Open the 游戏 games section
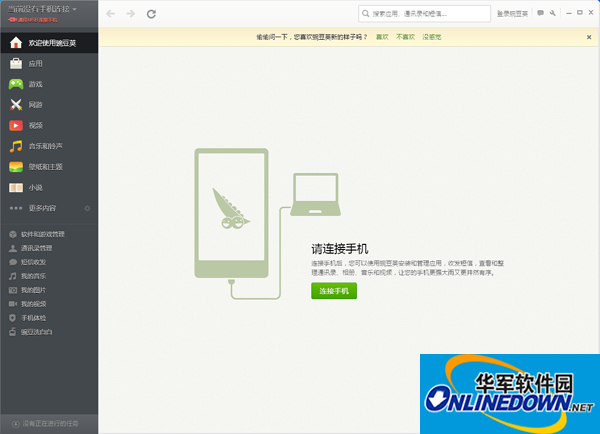Viewport: 600px width, 434px height. pos(49,84)
